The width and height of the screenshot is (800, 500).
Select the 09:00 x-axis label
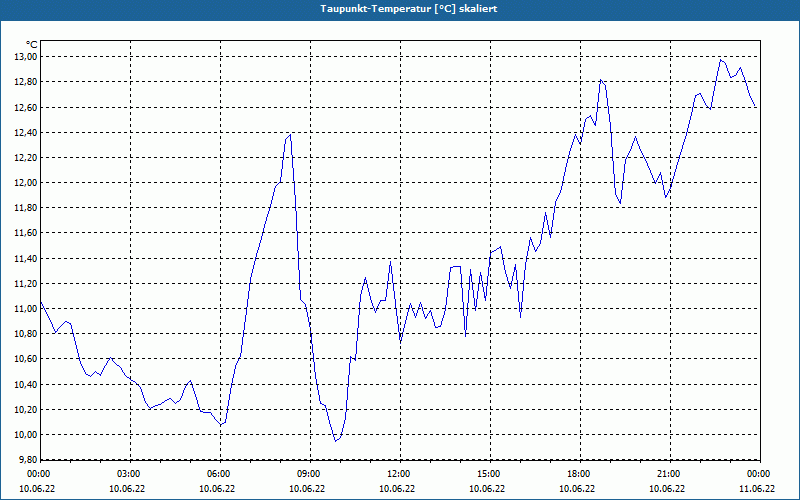coord(310,474)
